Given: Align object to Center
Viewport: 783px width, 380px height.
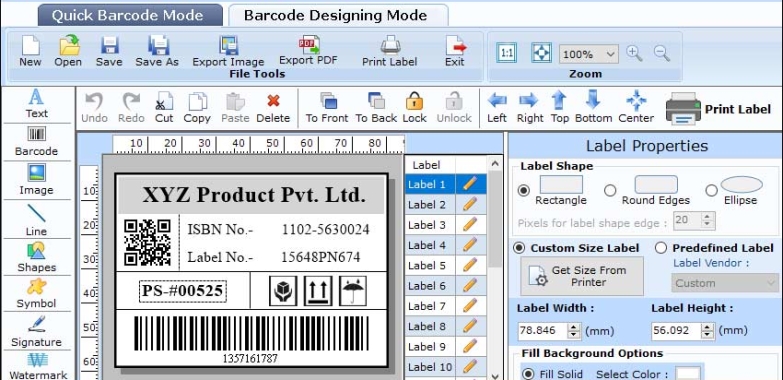Looking at the screenshot, I should pos(636,108).
